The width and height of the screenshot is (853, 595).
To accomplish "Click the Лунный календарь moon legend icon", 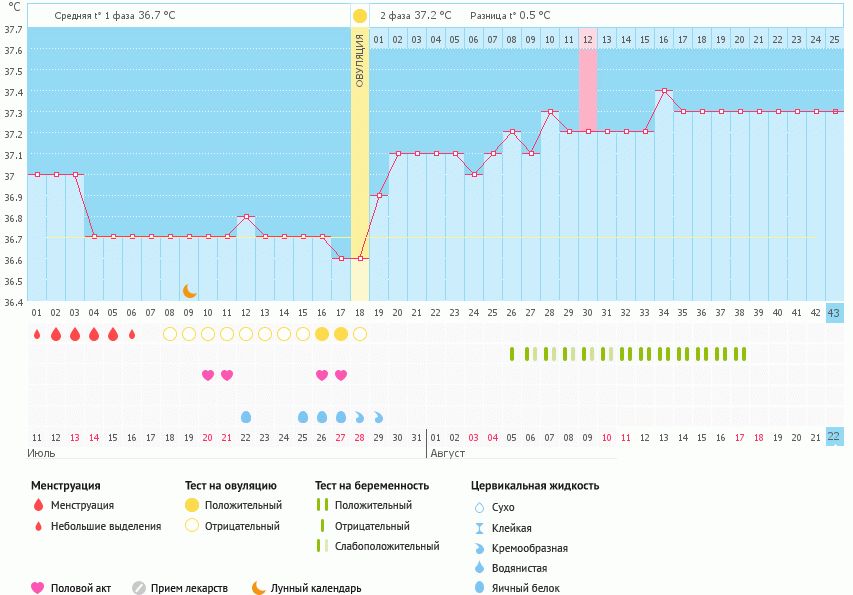I will pos(258,588).
